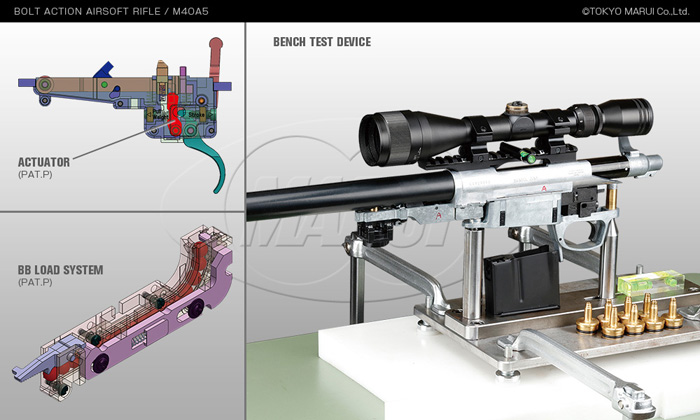Click the black rifle barrel
The height and width of the screenshot is (420, 700).
350,195
